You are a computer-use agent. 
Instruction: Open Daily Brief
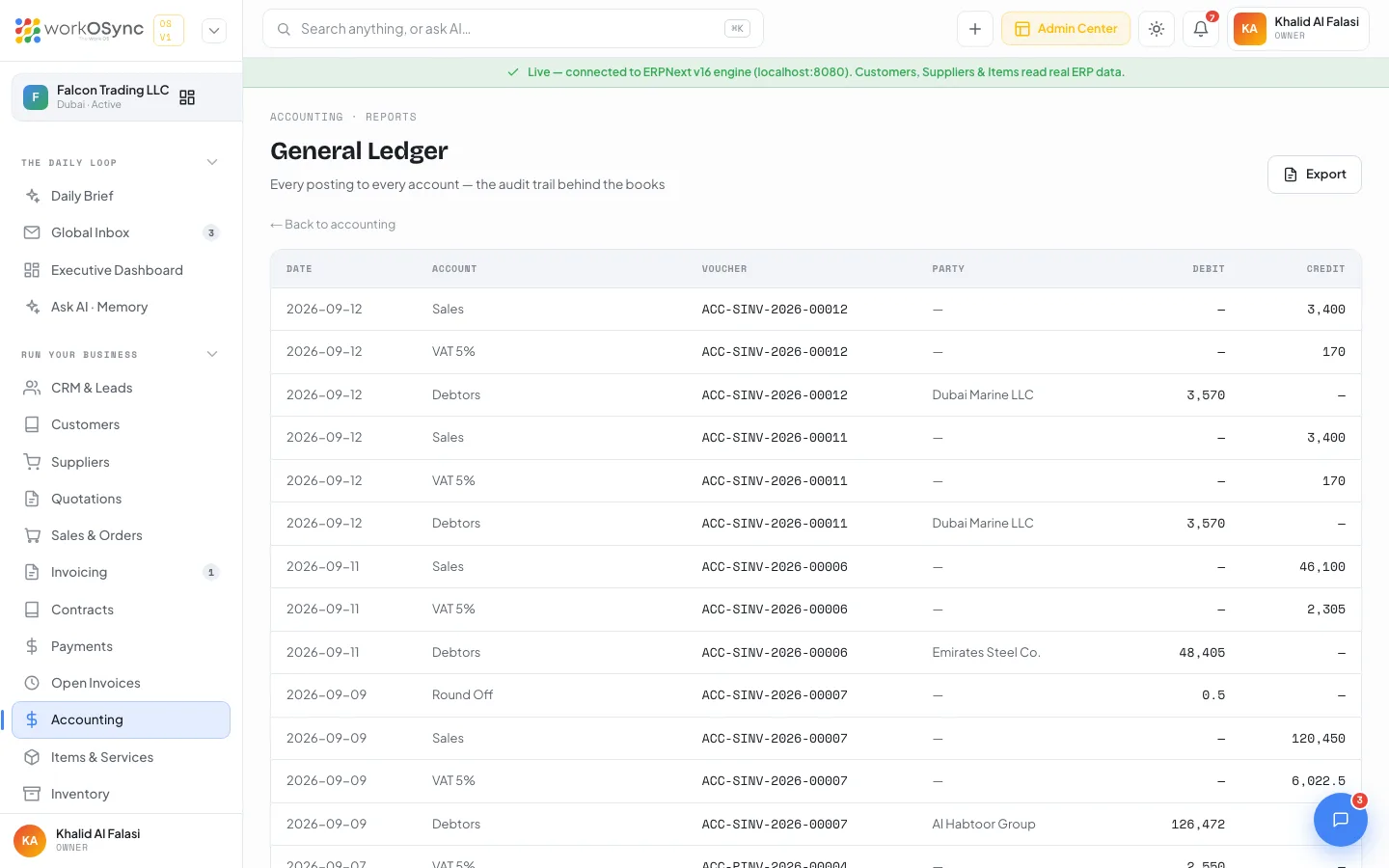click(x=121, y=196)
